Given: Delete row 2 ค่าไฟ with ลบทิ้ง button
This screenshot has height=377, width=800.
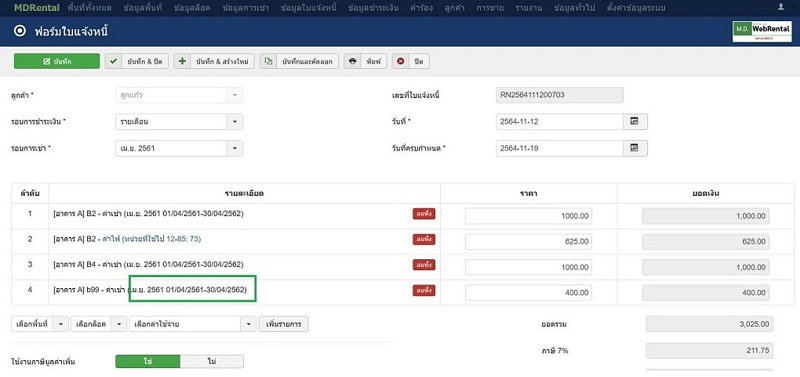Looking at the screenshot, I should (x=424, y=239).
